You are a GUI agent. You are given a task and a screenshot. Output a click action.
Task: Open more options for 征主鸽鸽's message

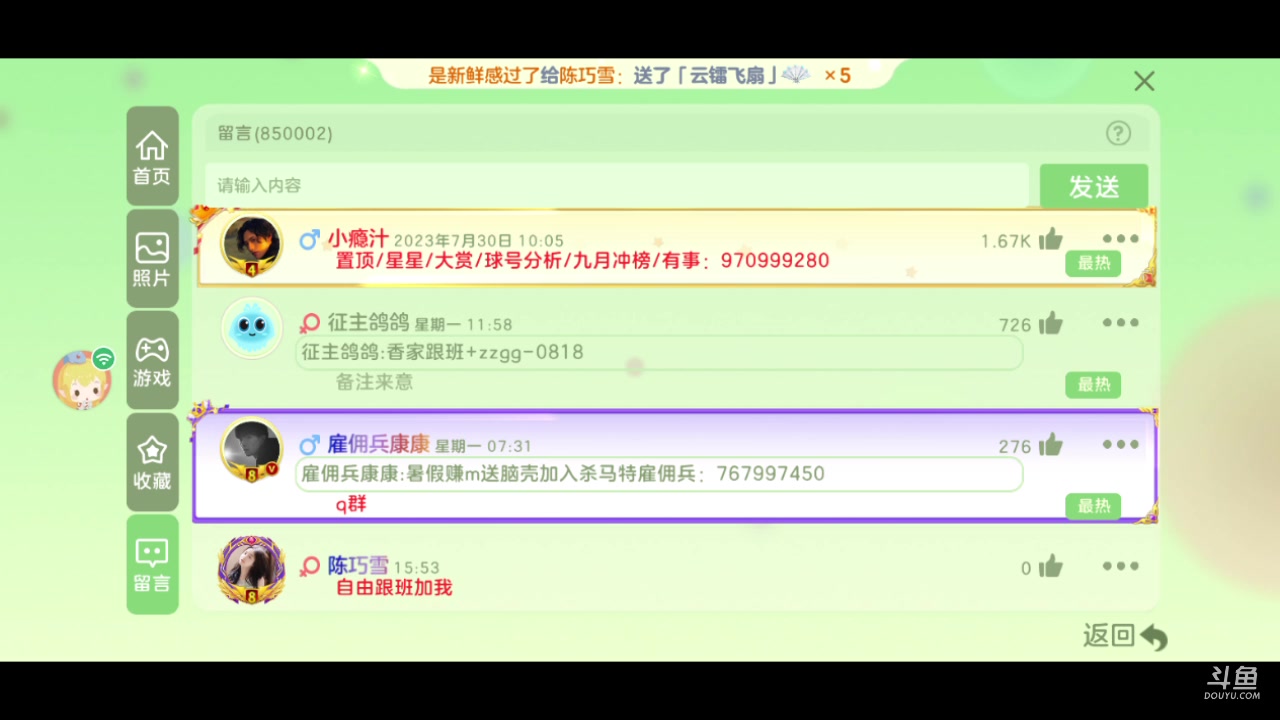click(x=1120, y=322)
